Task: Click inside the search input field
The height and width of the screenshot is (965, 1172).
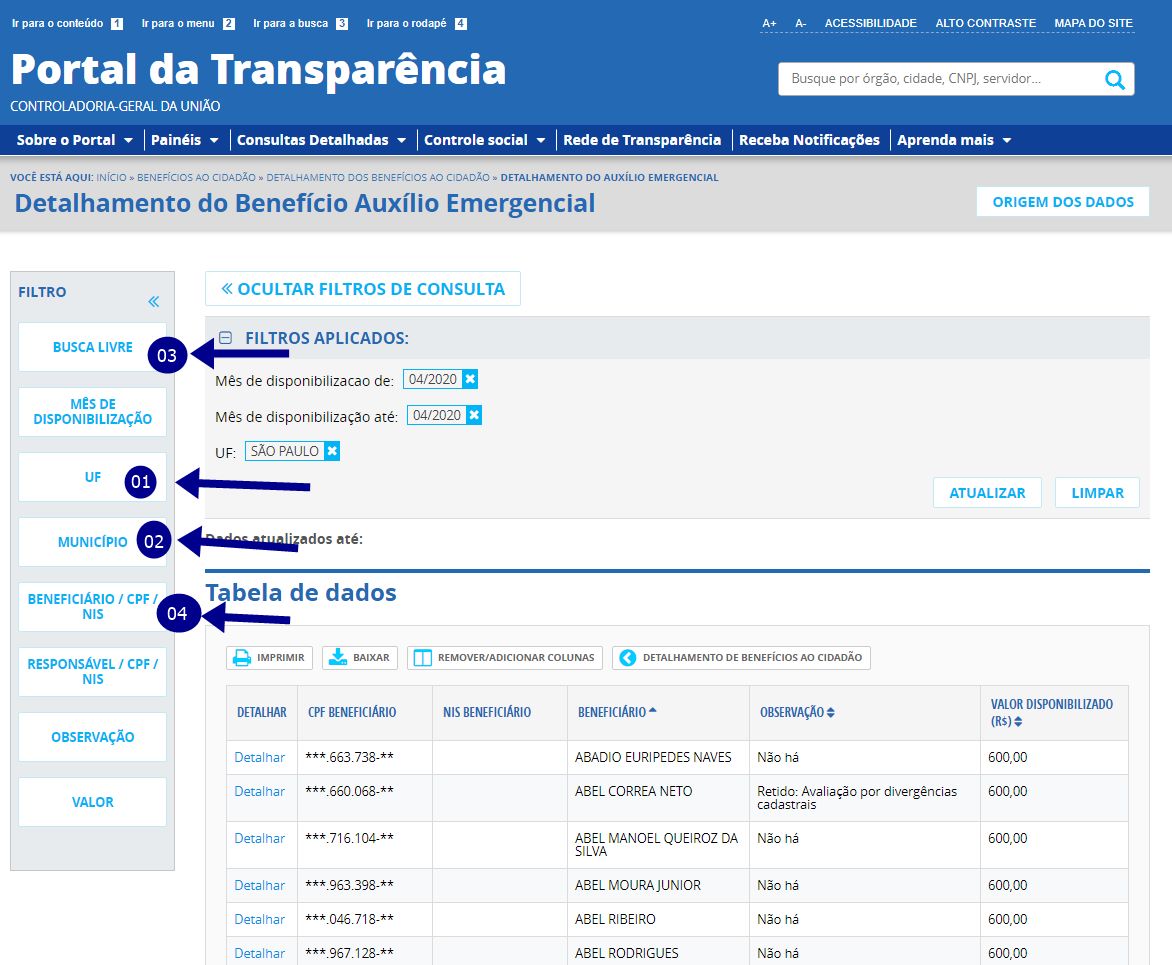Action: pyautogui.click(x=930, y=78)
